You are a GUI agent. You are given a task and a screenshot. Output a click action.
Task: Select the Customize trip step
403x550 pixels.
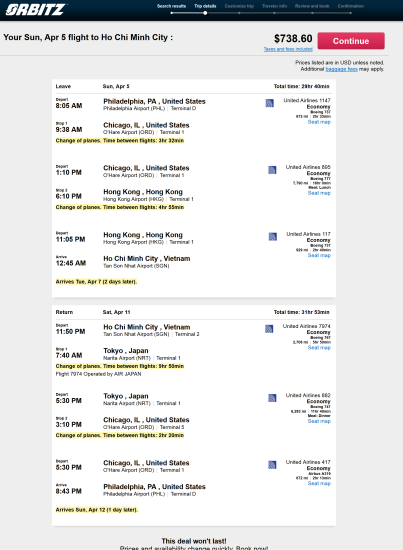pos(239,6)
